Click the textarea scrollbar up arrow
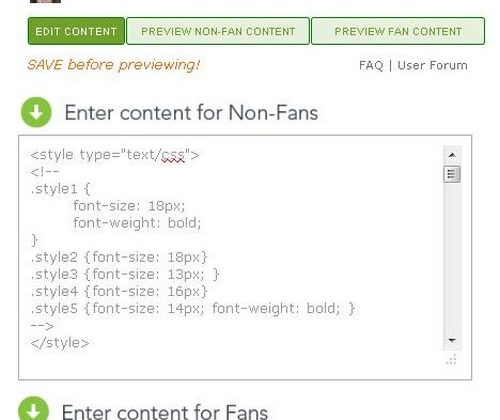Screen dimensions: 500x420 452,155
